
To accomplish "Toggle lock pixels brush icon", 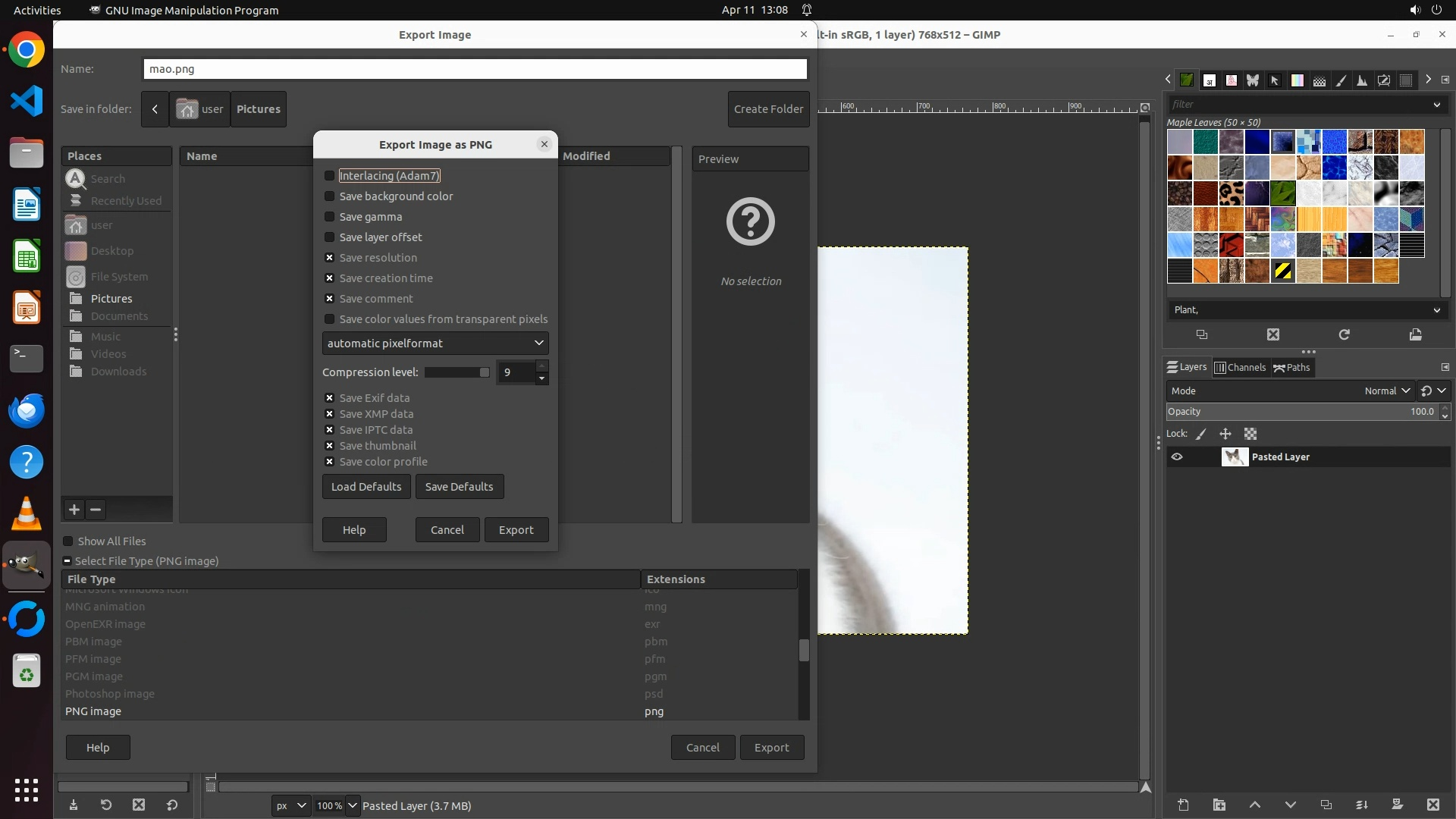I will point(1200,434).
